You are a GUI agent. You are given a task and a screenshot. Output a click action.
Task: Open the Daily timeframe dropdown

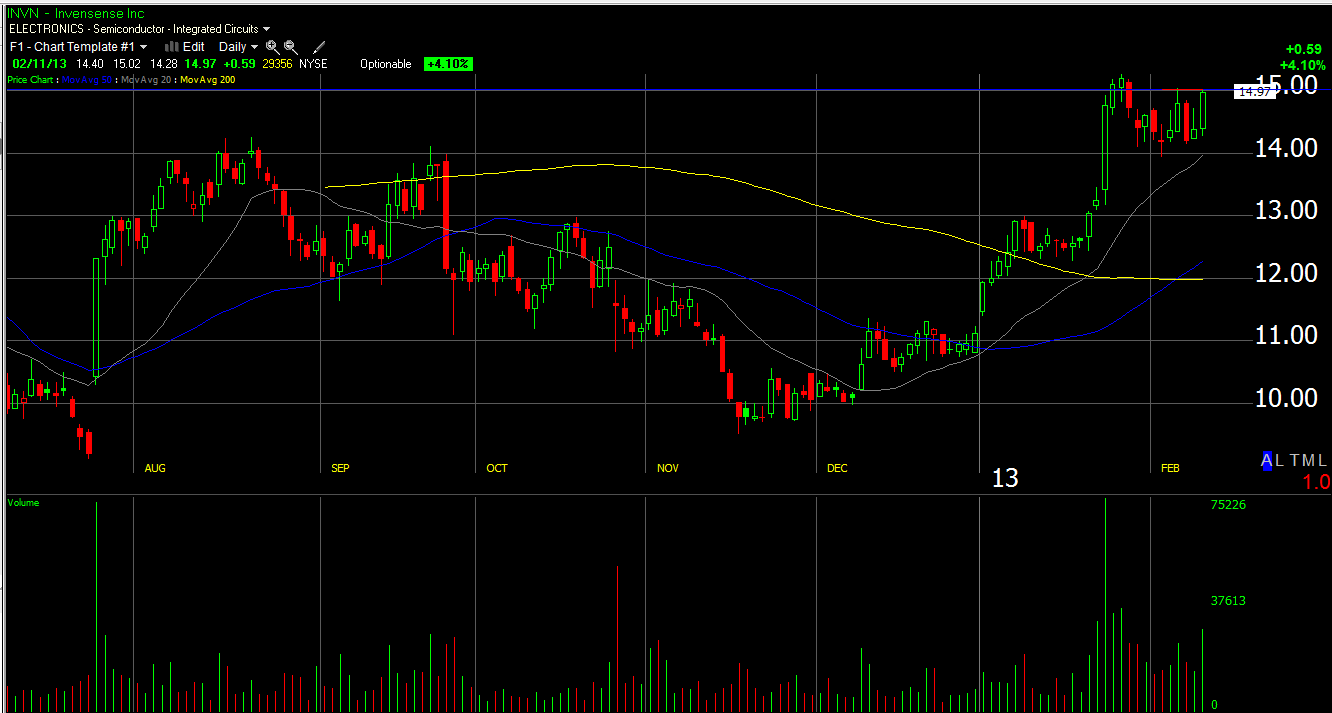pos(238,46)
